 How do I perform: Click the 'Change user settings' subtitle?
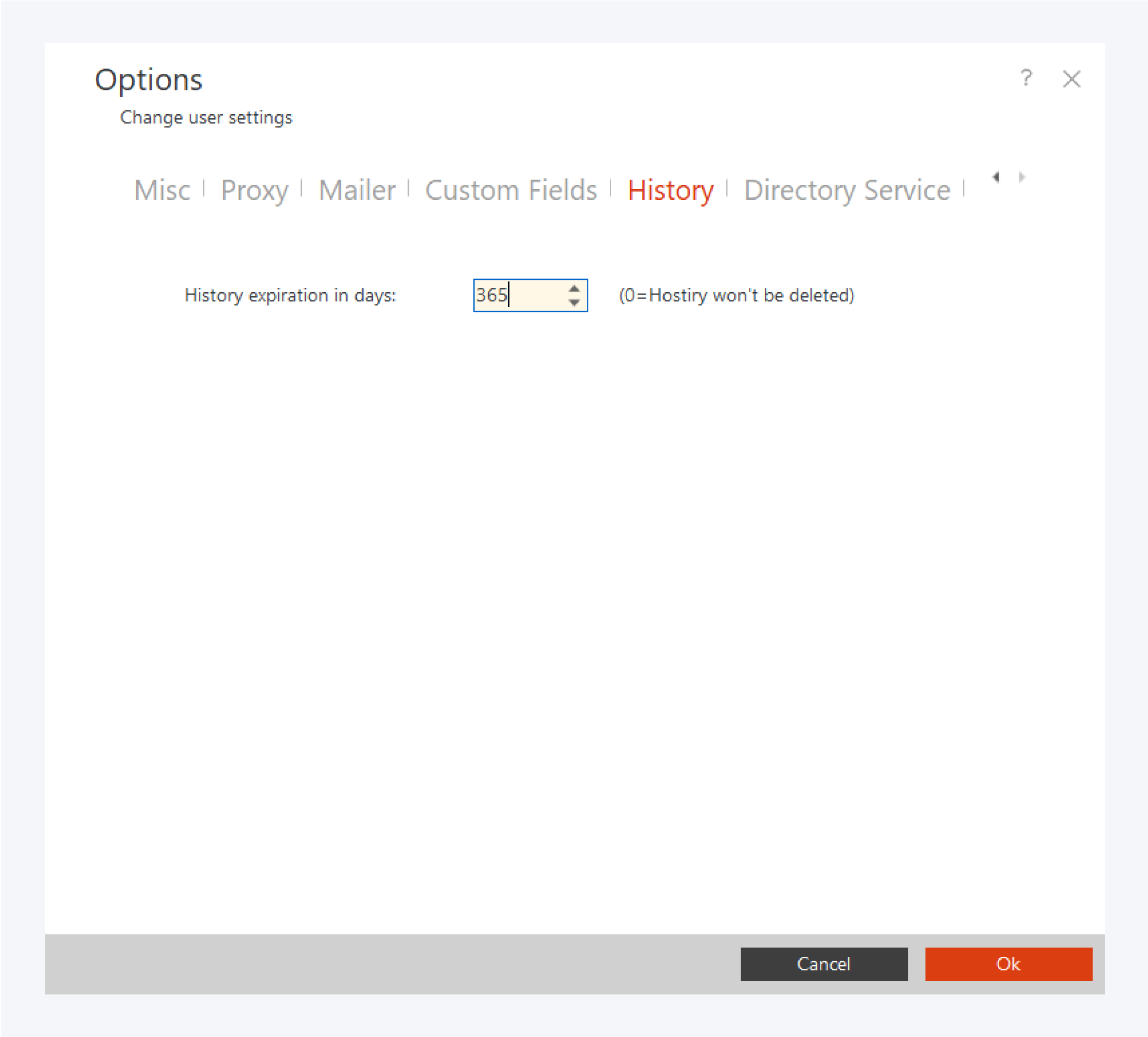(206, 117)
